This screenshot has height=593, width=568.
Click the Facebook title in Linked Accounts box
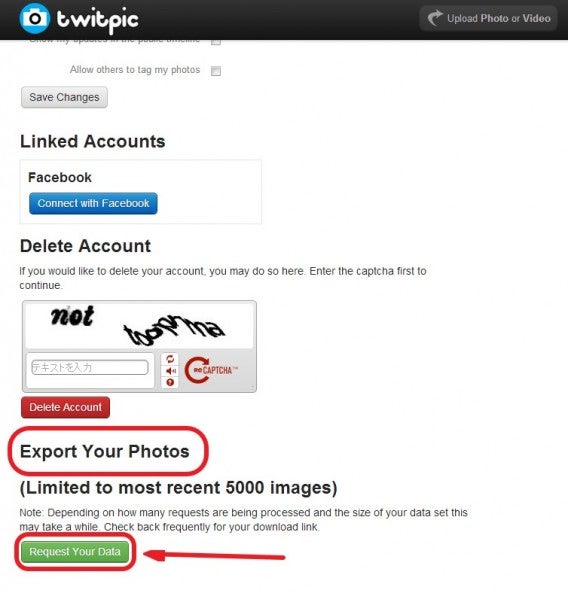pos(60,177)
